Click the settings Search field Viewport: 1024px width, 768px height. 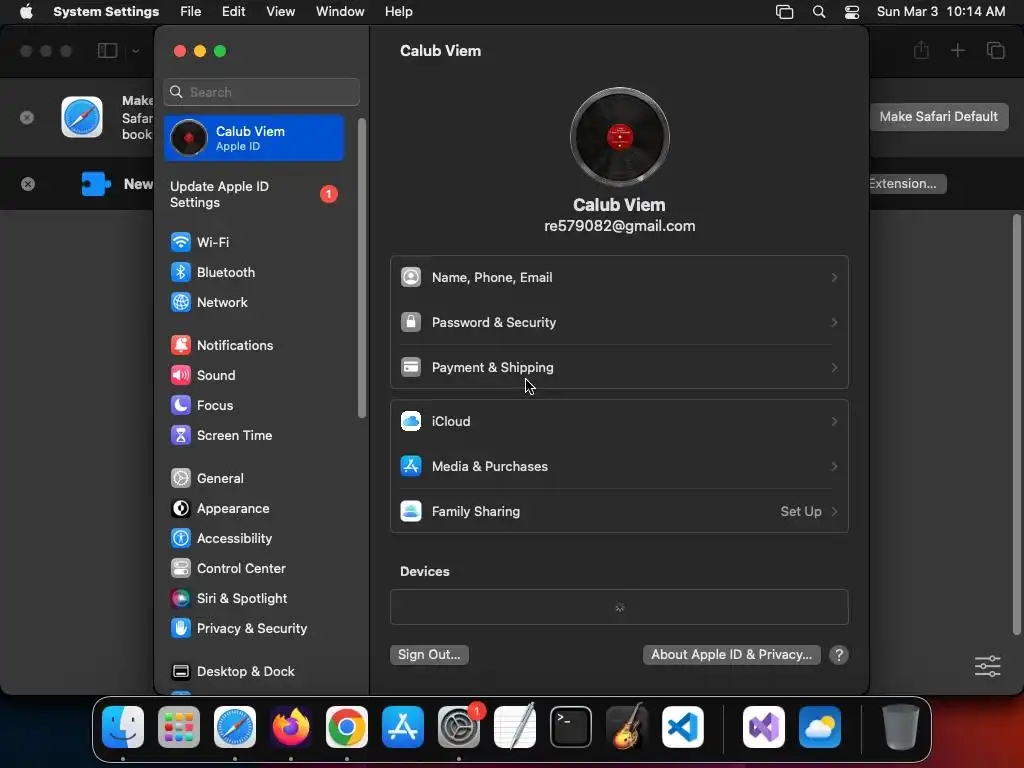point(261,92)
